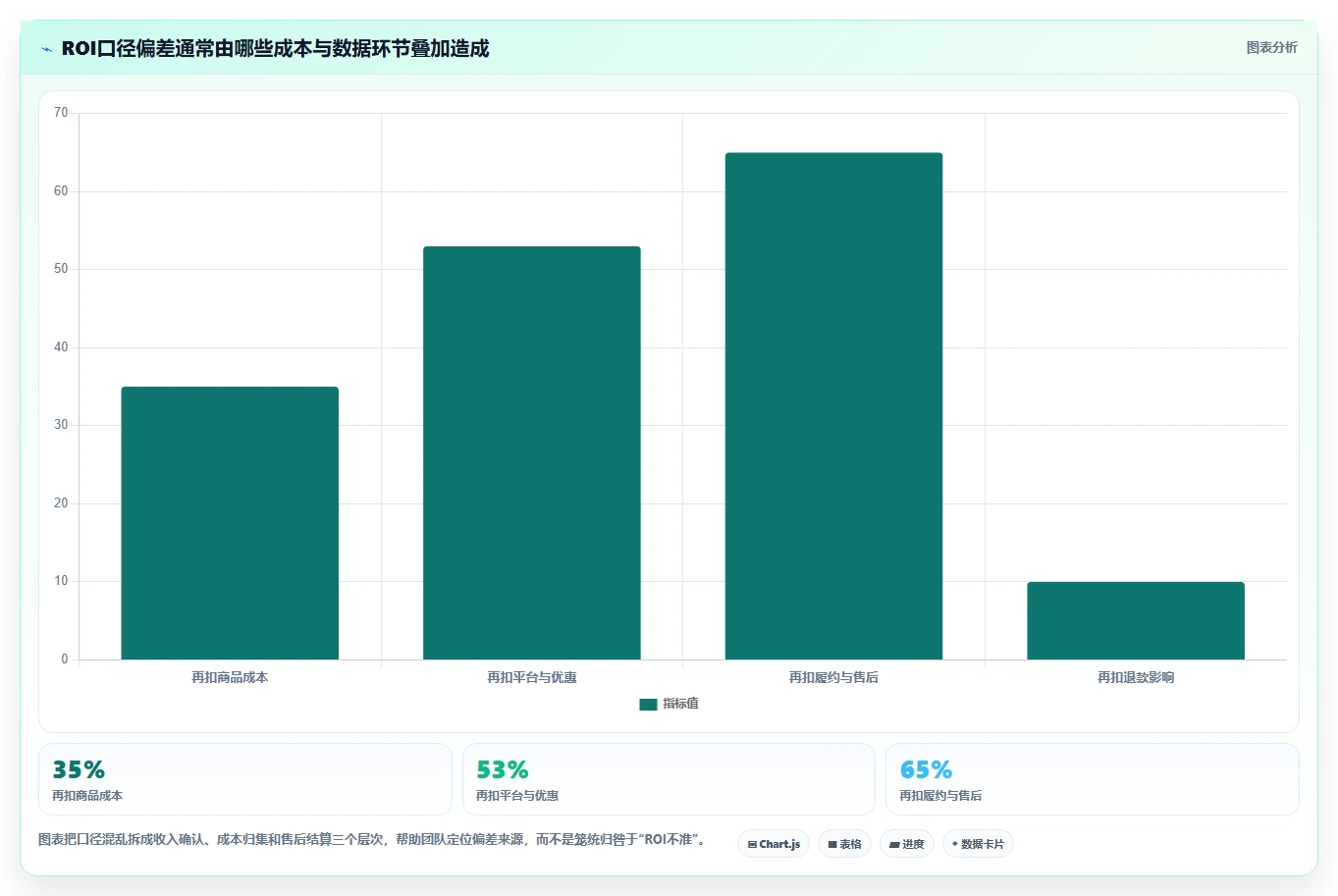This screenshot has width=1338, height=896.
Task: Click the Chart.js tag chip
Action: (774, 844)
